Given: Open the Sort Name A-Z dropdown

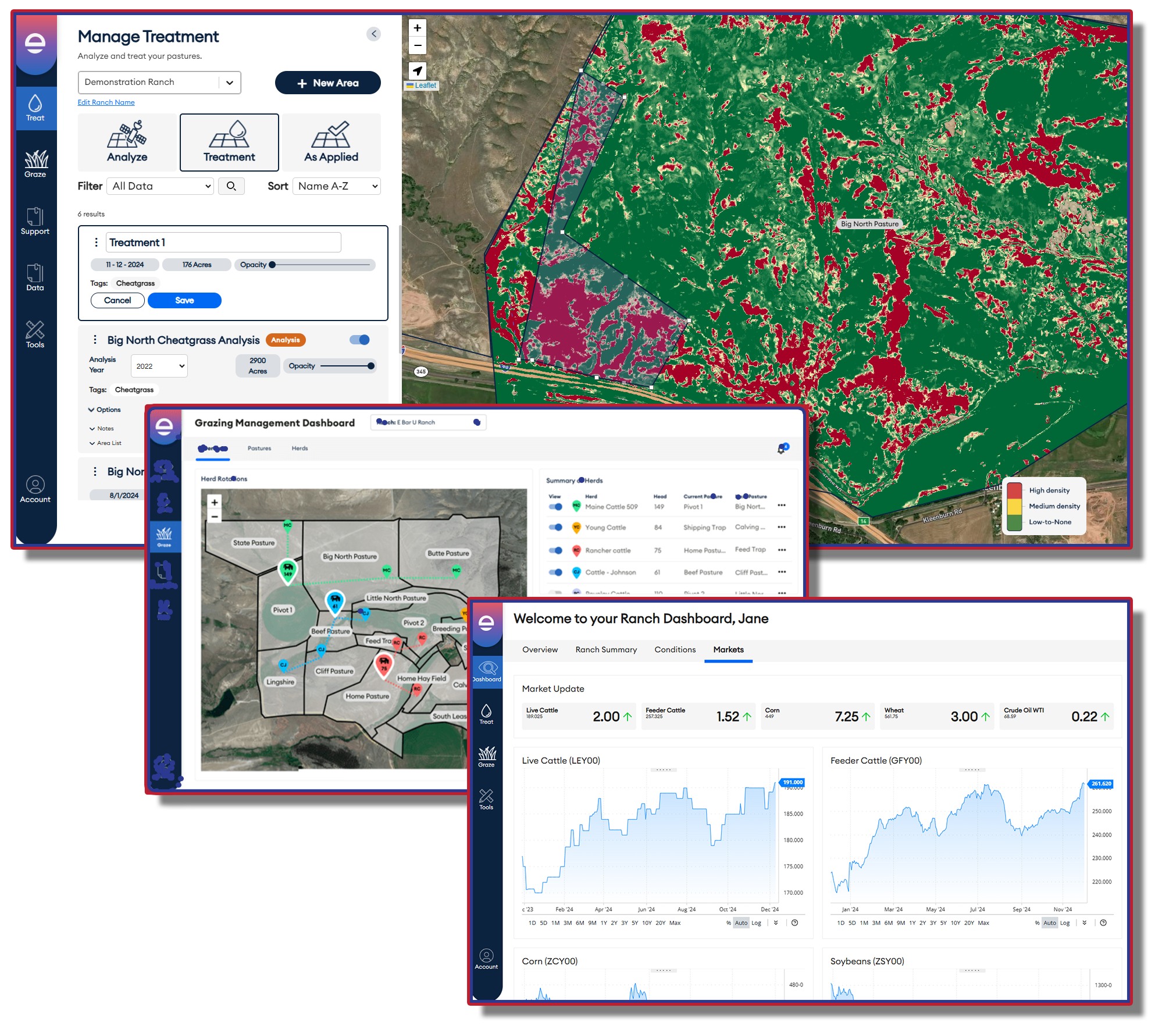Looking at the screenshot, I should pyautogui.click(x=337, y=186).
